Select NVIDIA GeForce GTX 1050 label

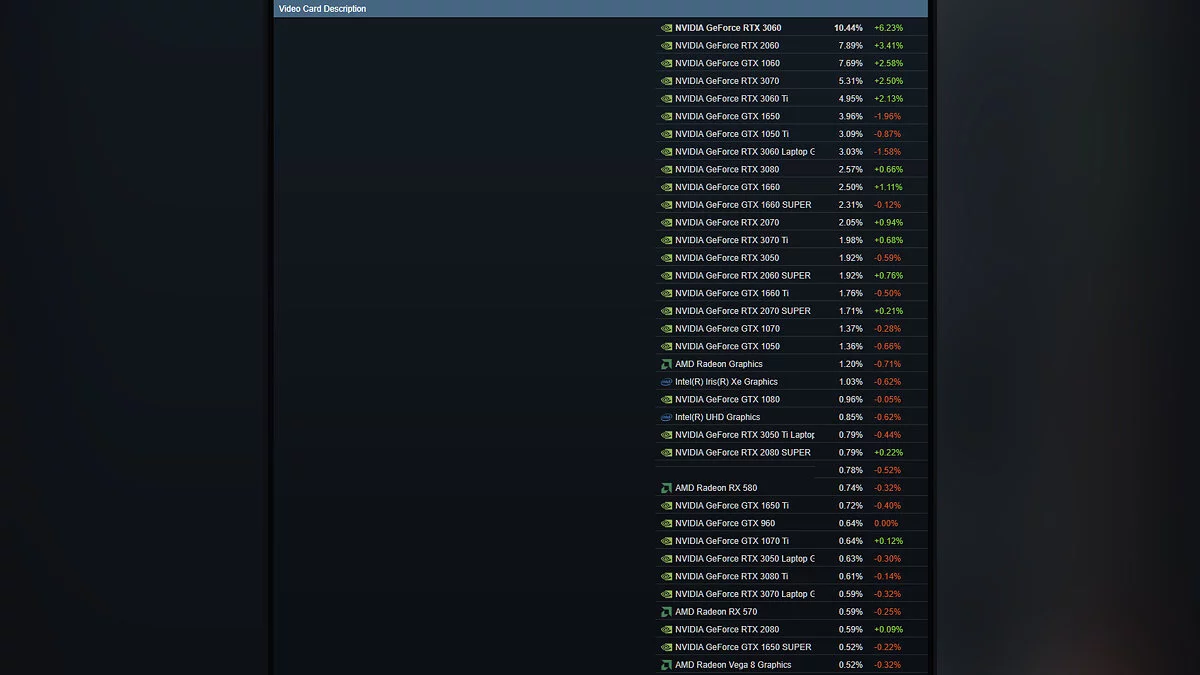[x=727, y=347]
